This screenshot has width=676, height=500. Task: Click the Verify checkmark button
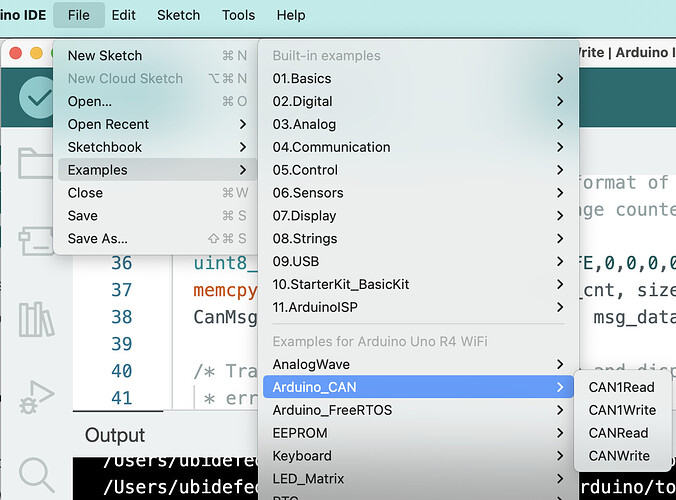(x=37, y=98)
